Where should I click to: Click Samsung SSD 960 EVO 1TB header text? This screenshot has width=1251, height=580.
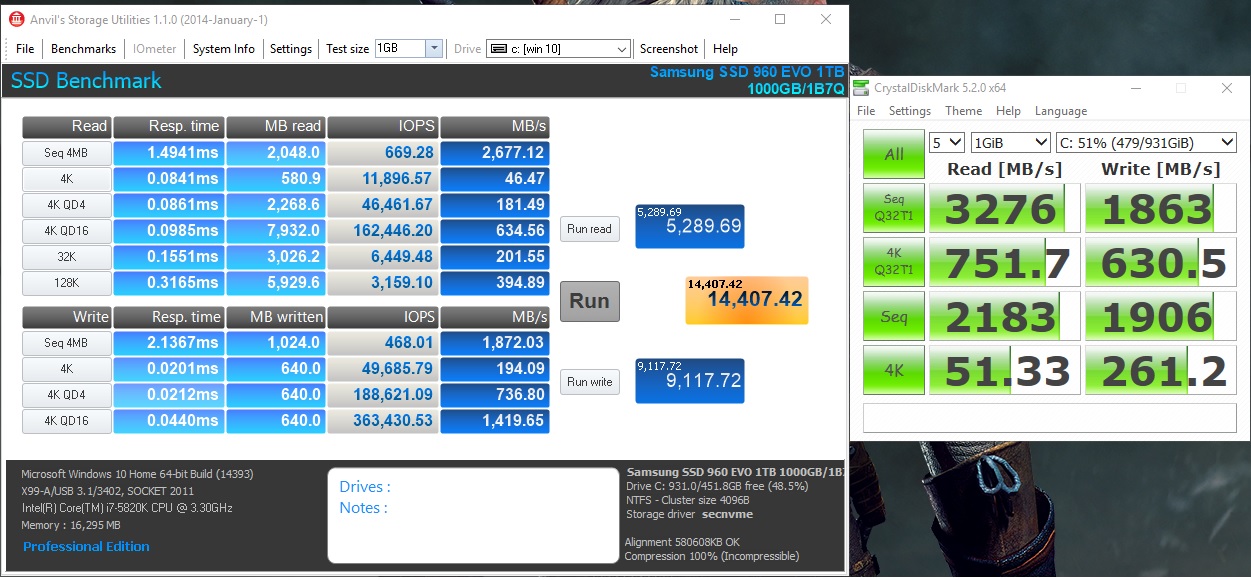coord(747,72)
